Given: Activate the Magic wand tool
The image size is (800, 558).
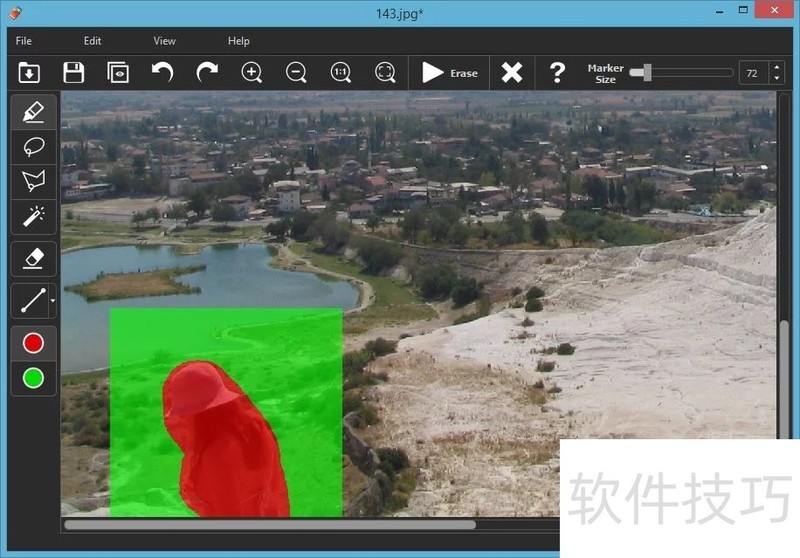Looking at the screenshot, I should 33,215.
